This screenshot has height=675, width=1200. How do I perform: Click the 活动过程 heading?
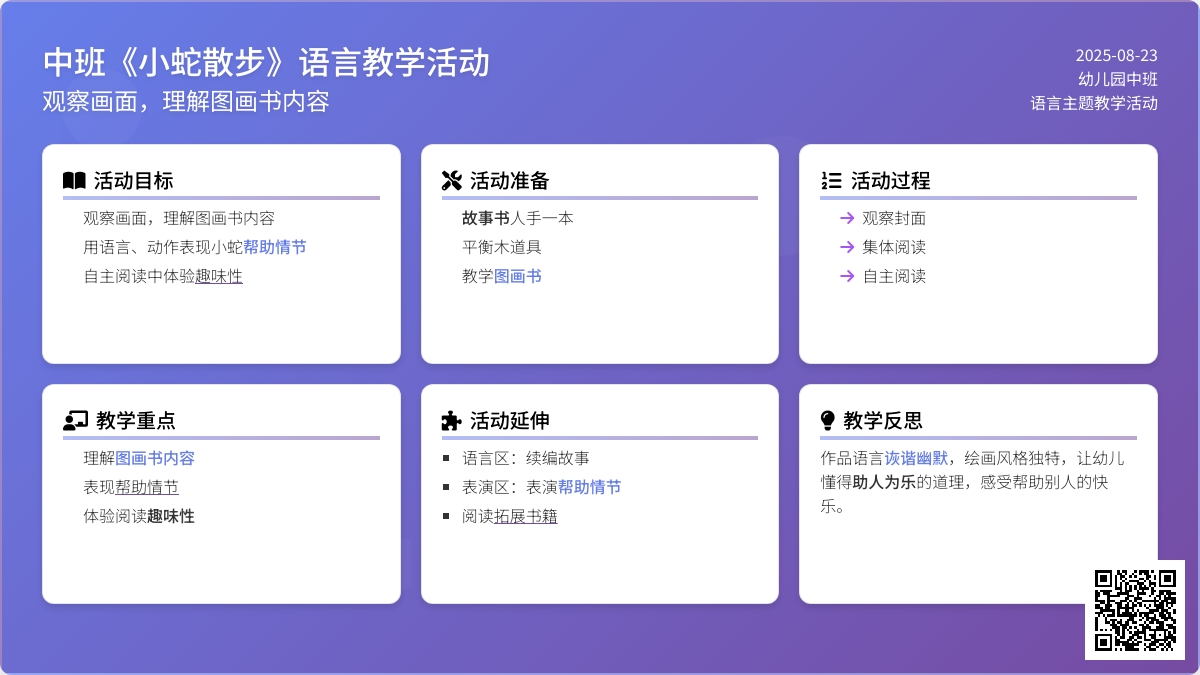point(891,181)
